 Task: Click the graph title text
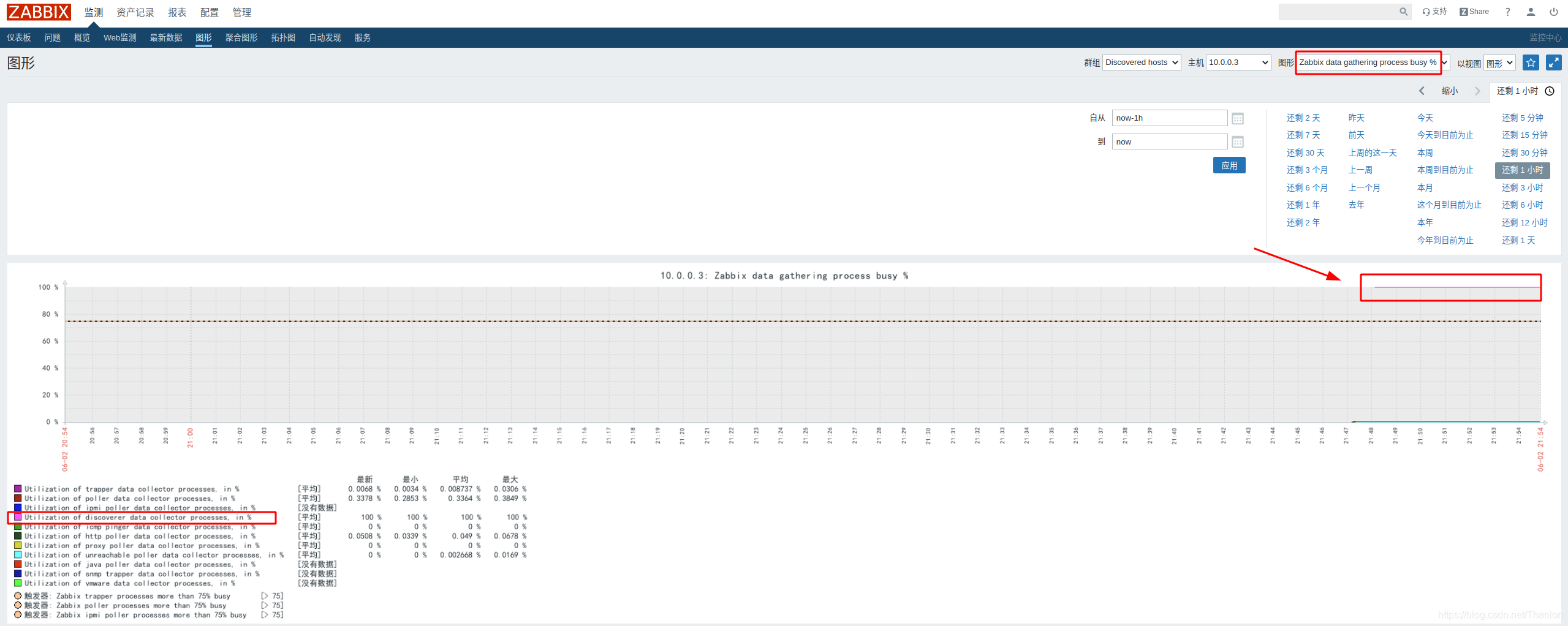click(784, 276)
